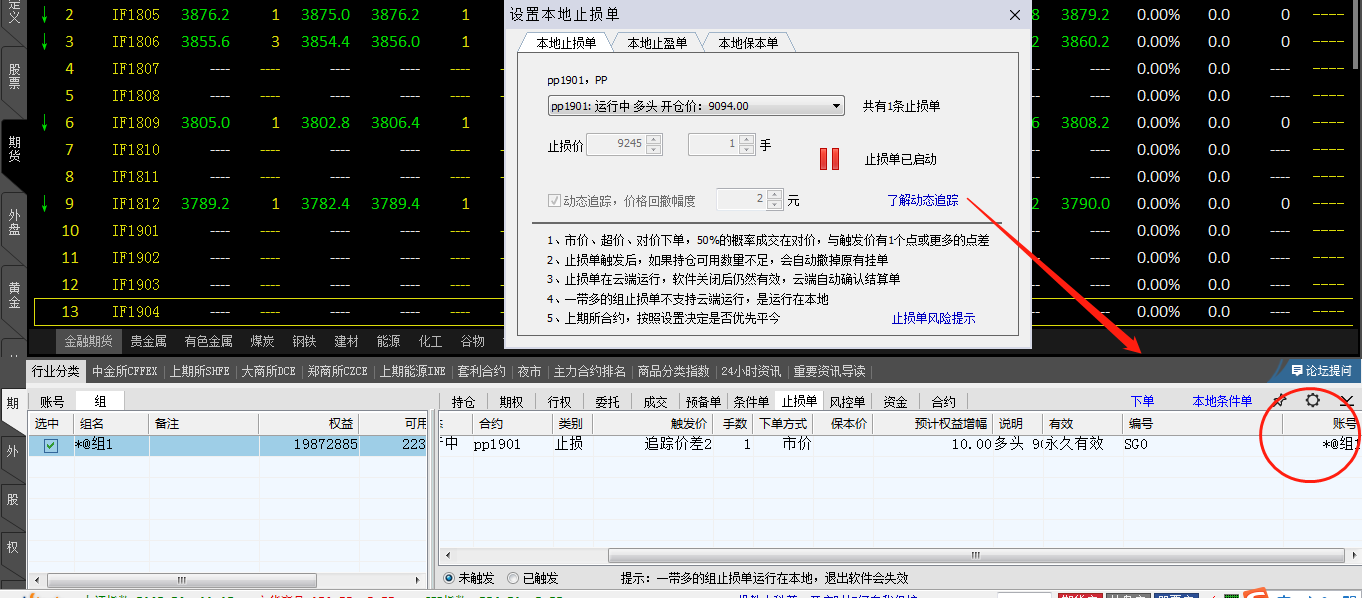The width and height of the screenshot is (1362, 598).
Task: Switch to the 本地止盈单 tab
Action: click(x=657, y=43)
